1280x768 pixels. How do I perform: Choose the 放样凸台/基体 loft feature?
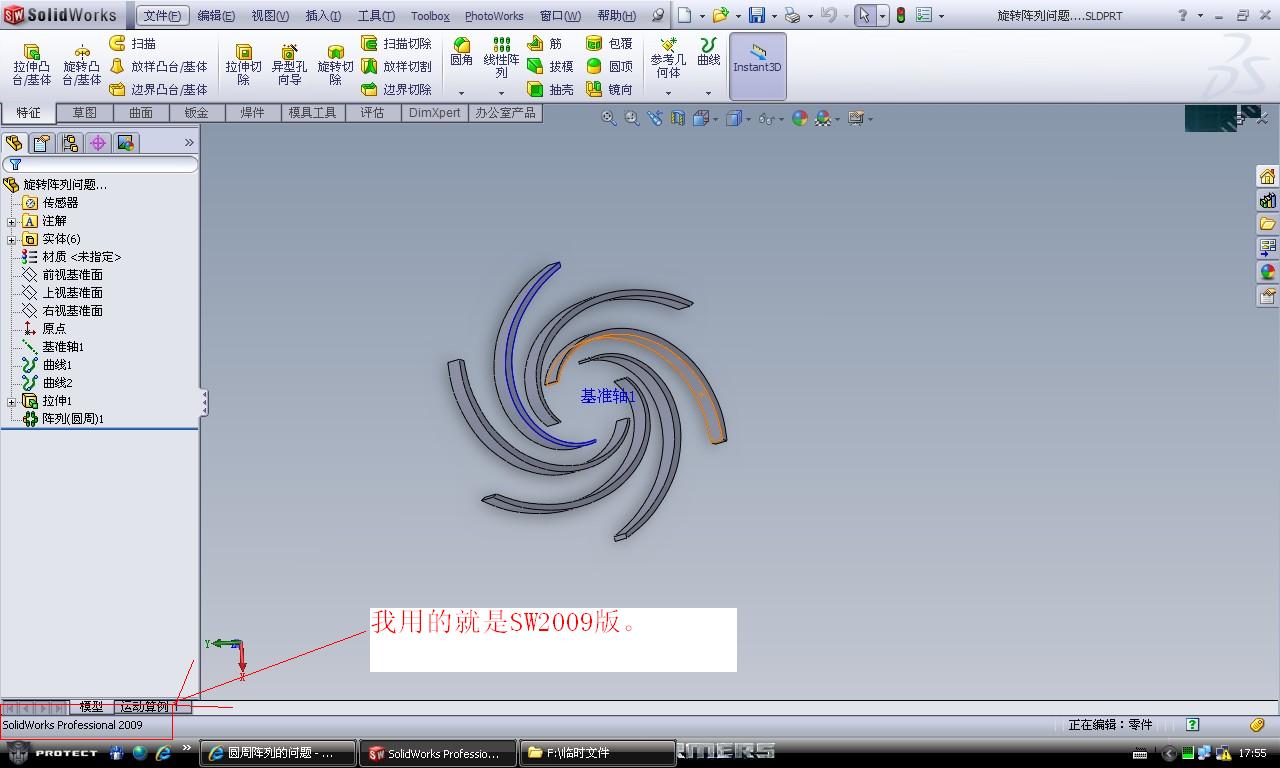158,66
